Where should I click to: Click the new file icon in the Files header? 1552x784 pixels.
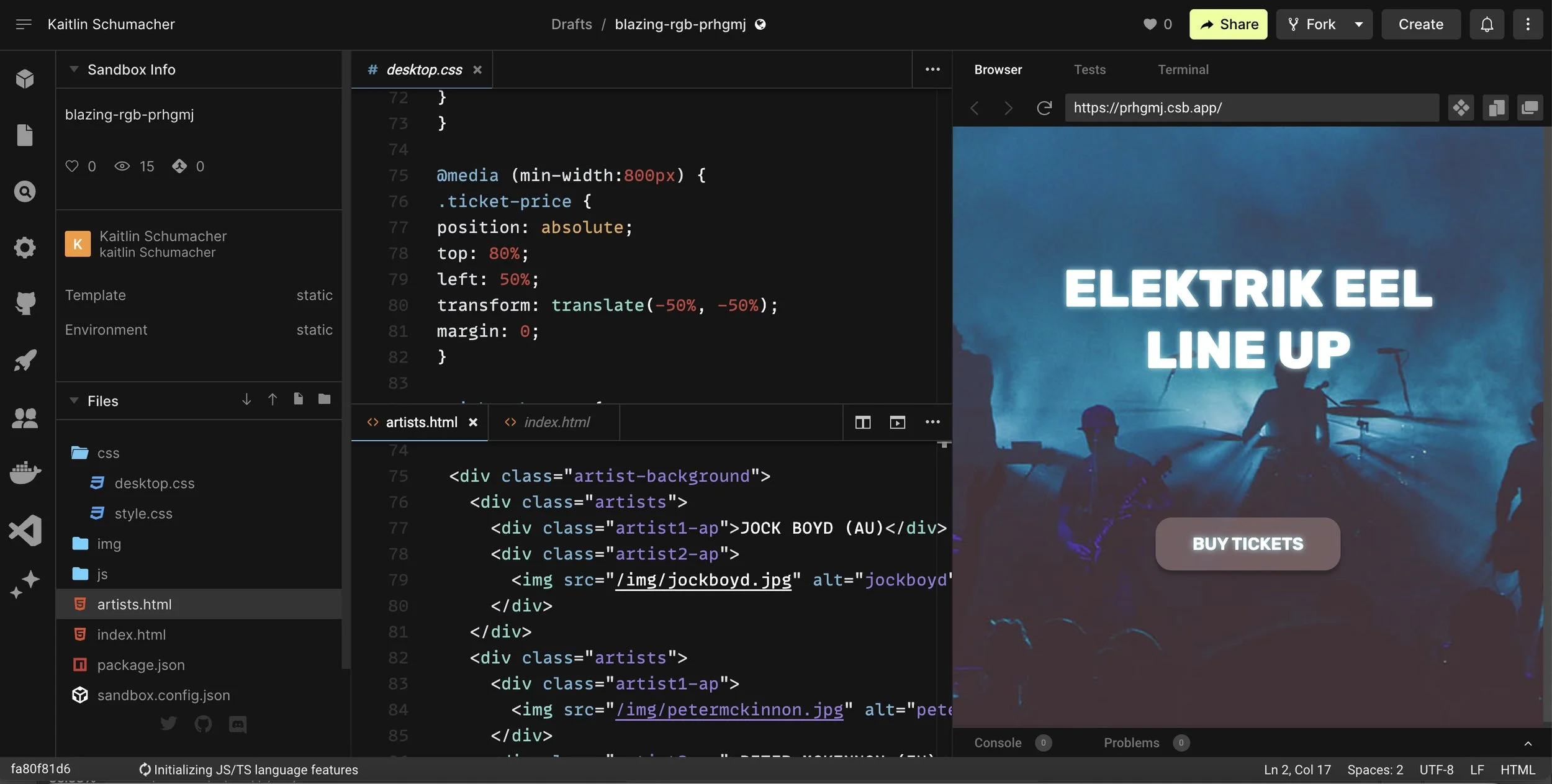coord(298,399)
